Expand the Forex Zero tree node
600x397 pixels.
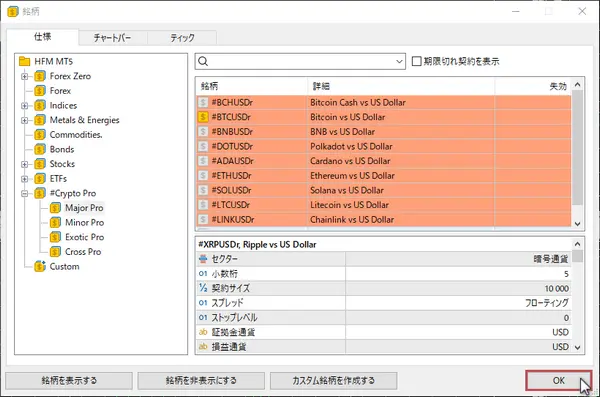(24, 76)
